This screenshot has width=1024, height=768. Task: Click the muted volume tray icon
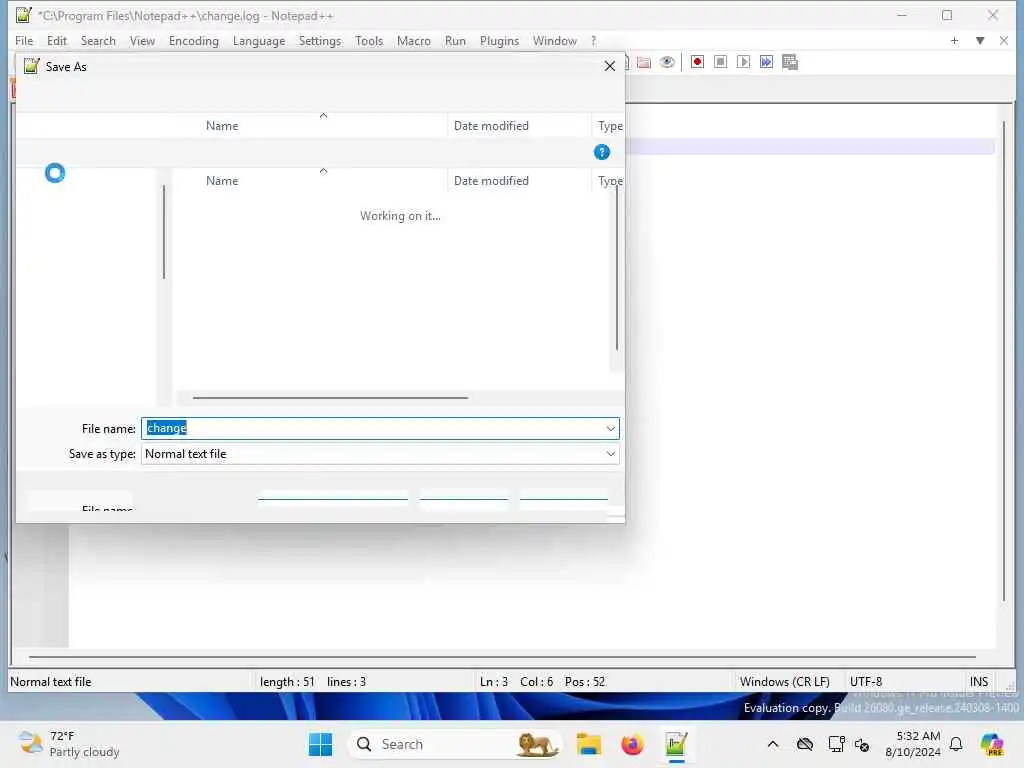pos(862,744)
